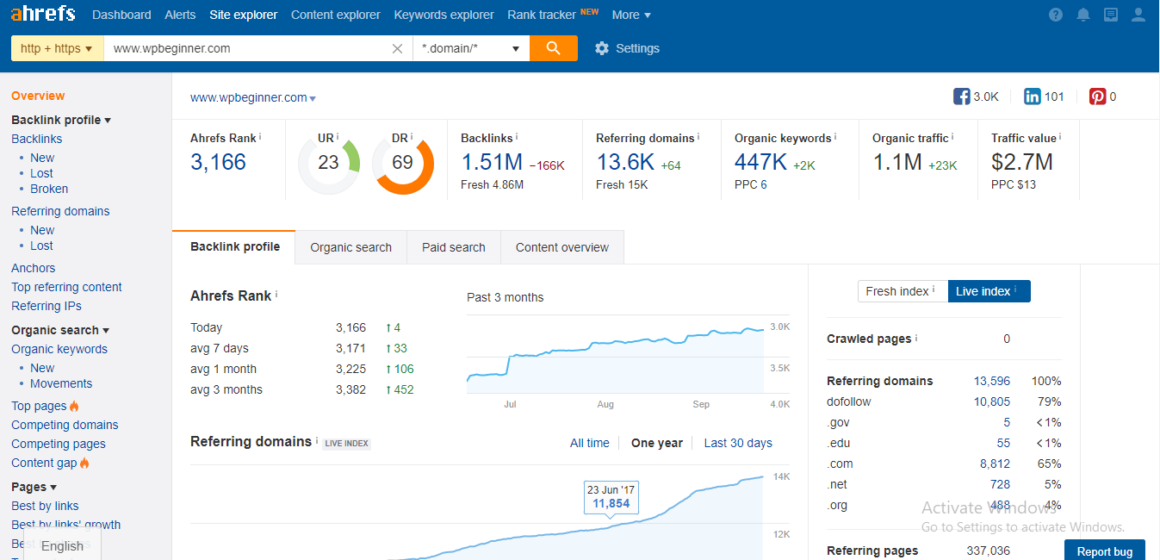Open Best by links in the sidebar

[44, 506]
